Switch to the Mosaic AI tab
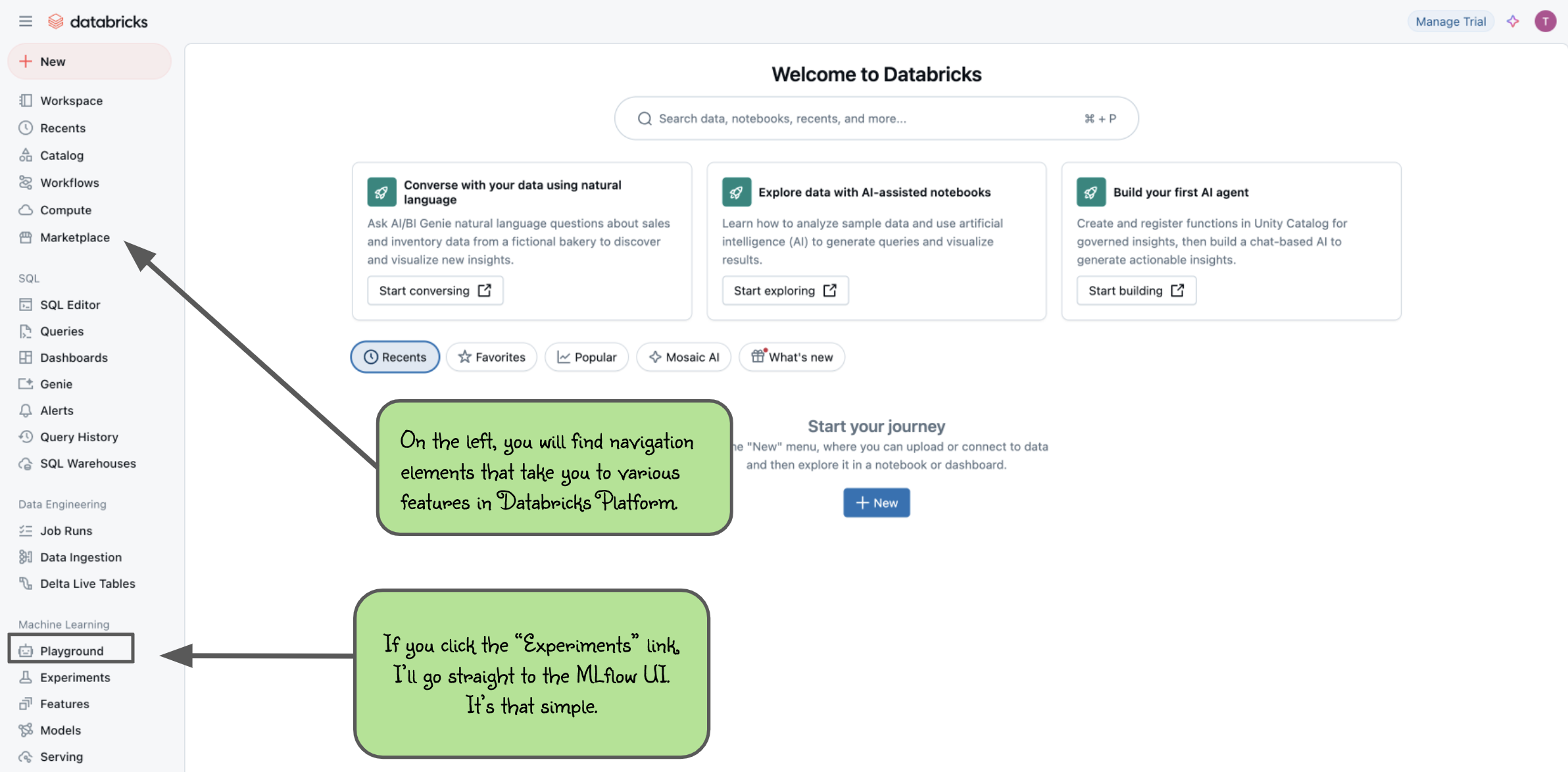 click(x=683, y=357)
